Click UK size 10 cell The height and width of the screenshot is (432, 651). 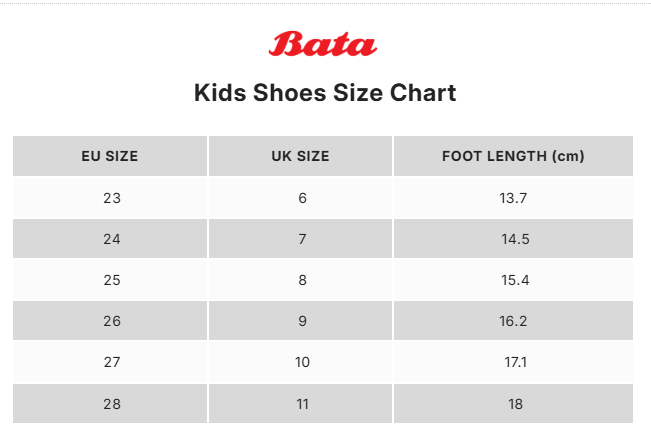pyautogui.click(x=302, y=362)
